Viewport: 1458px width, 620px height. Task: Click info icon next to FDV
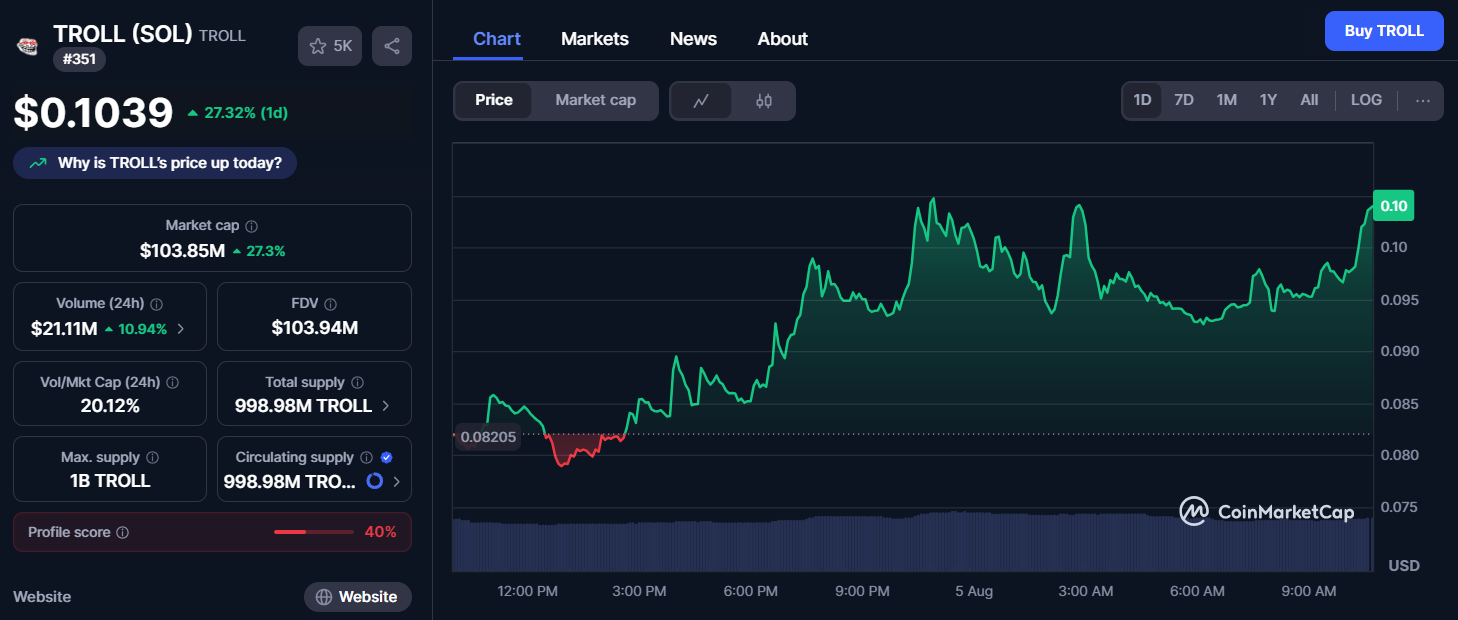[331, 304]
